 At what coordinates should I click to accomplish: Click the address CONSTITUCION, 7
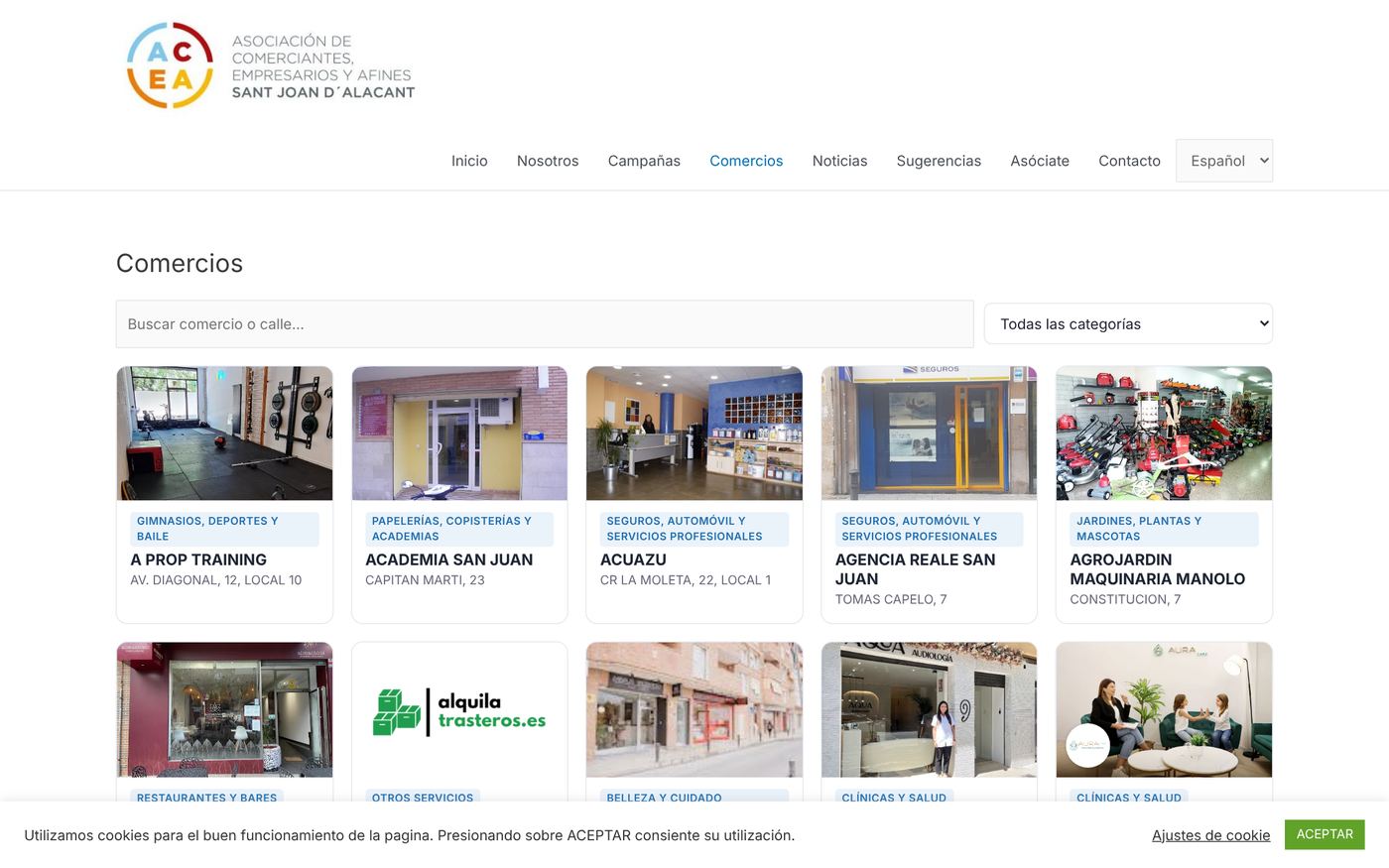tap(1125, 599)
